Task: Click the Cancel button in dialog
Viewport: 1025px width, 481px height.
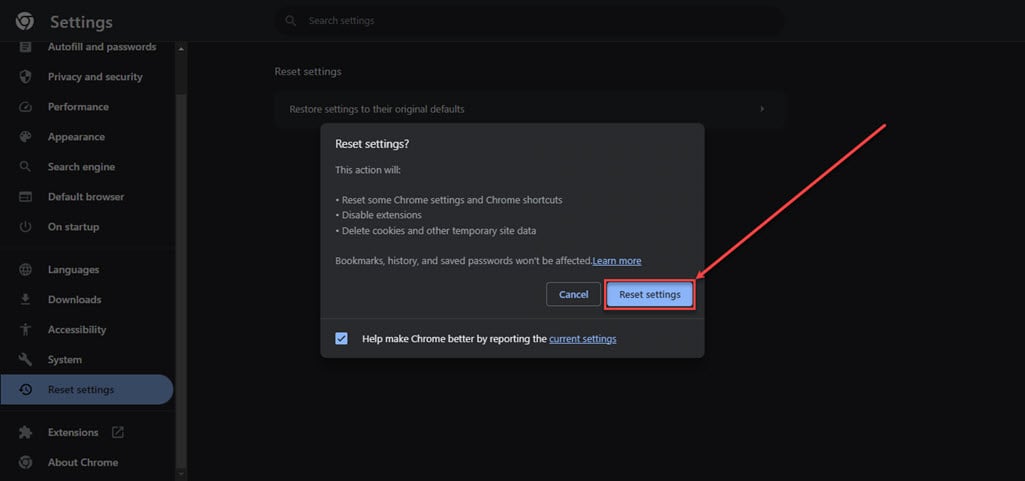Action: click(x=573, y=295)
